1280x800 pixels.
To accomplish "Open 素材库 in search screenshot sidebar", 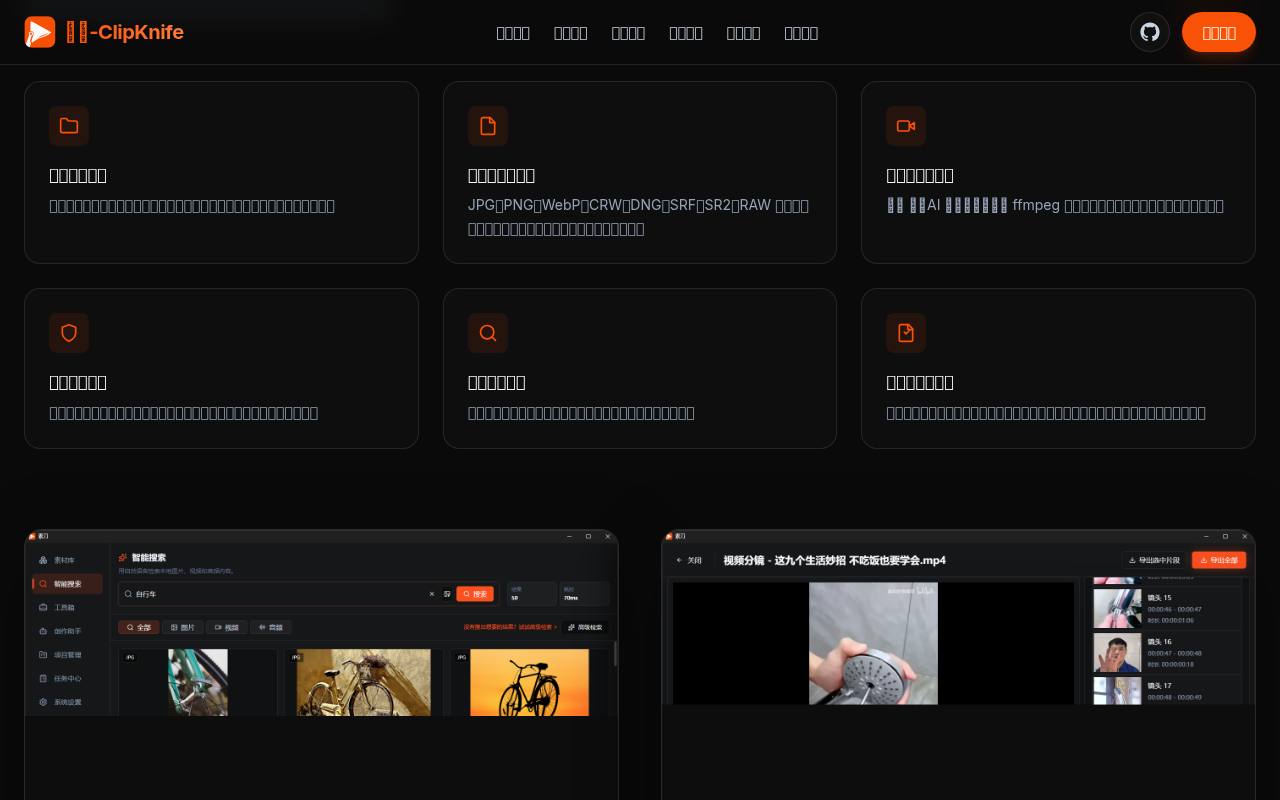I will 66,560.
